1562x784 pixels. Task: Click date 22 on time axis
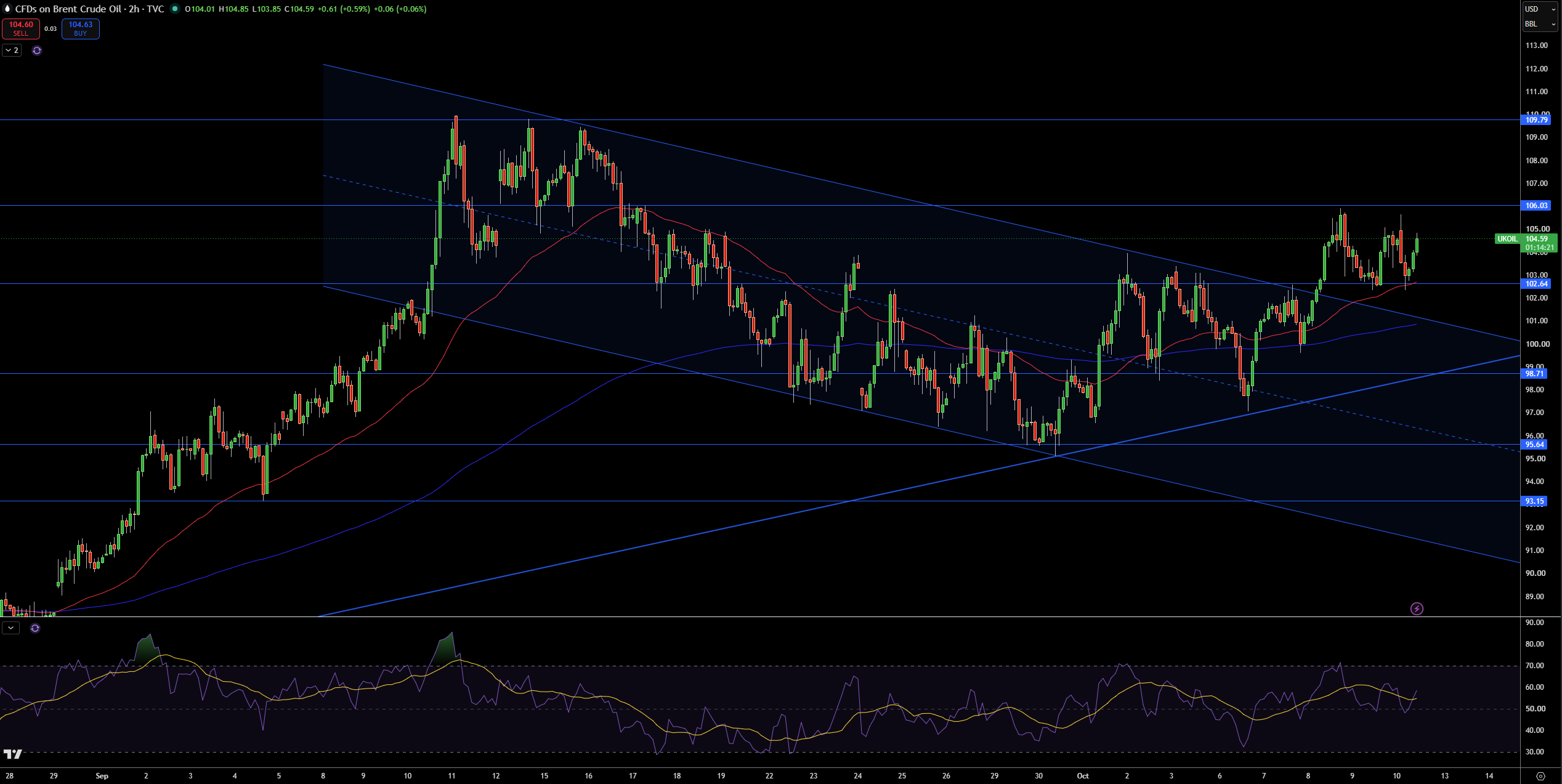[769, 776]
